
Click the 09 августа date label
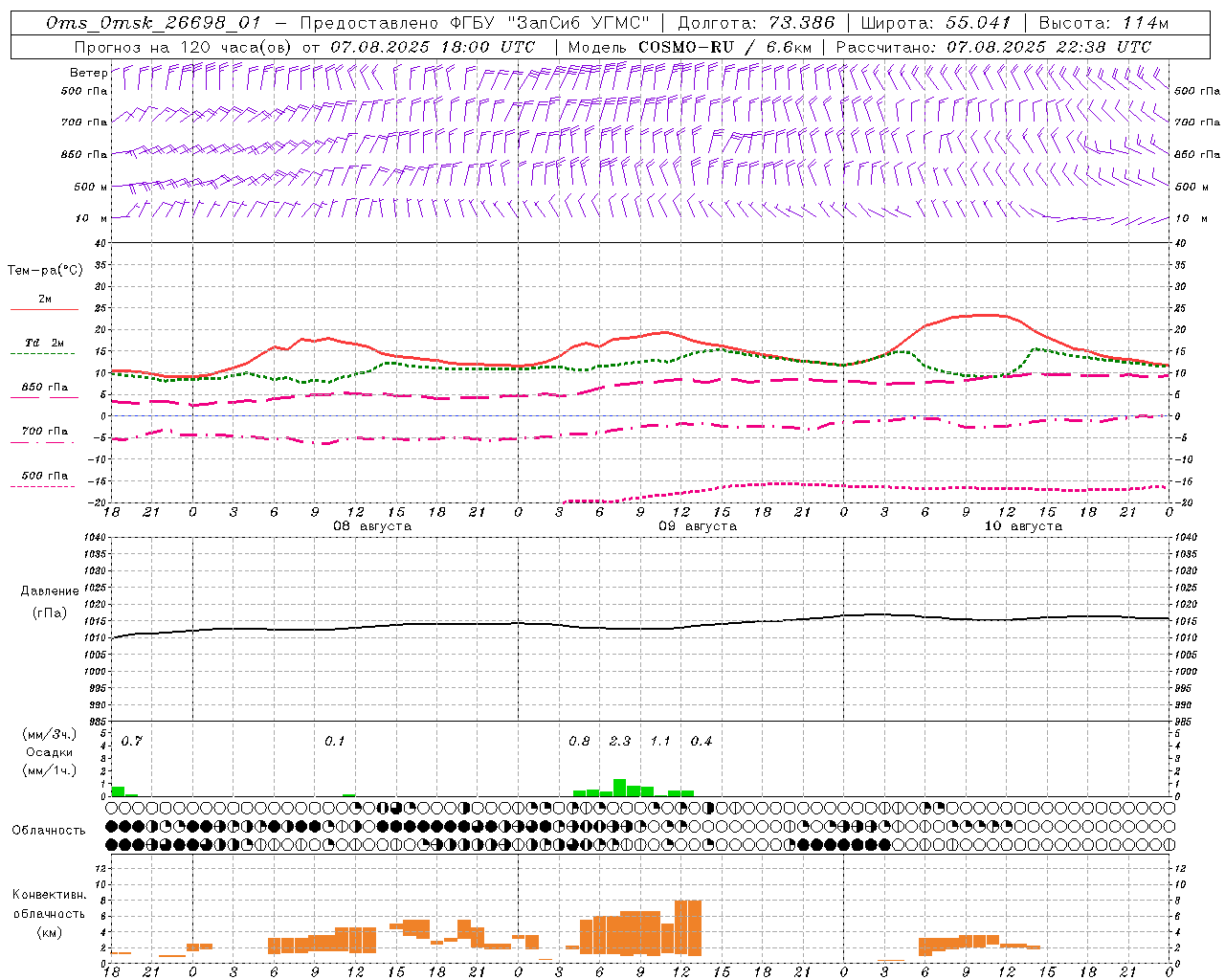pyautogui.click(x=698, y=526)
